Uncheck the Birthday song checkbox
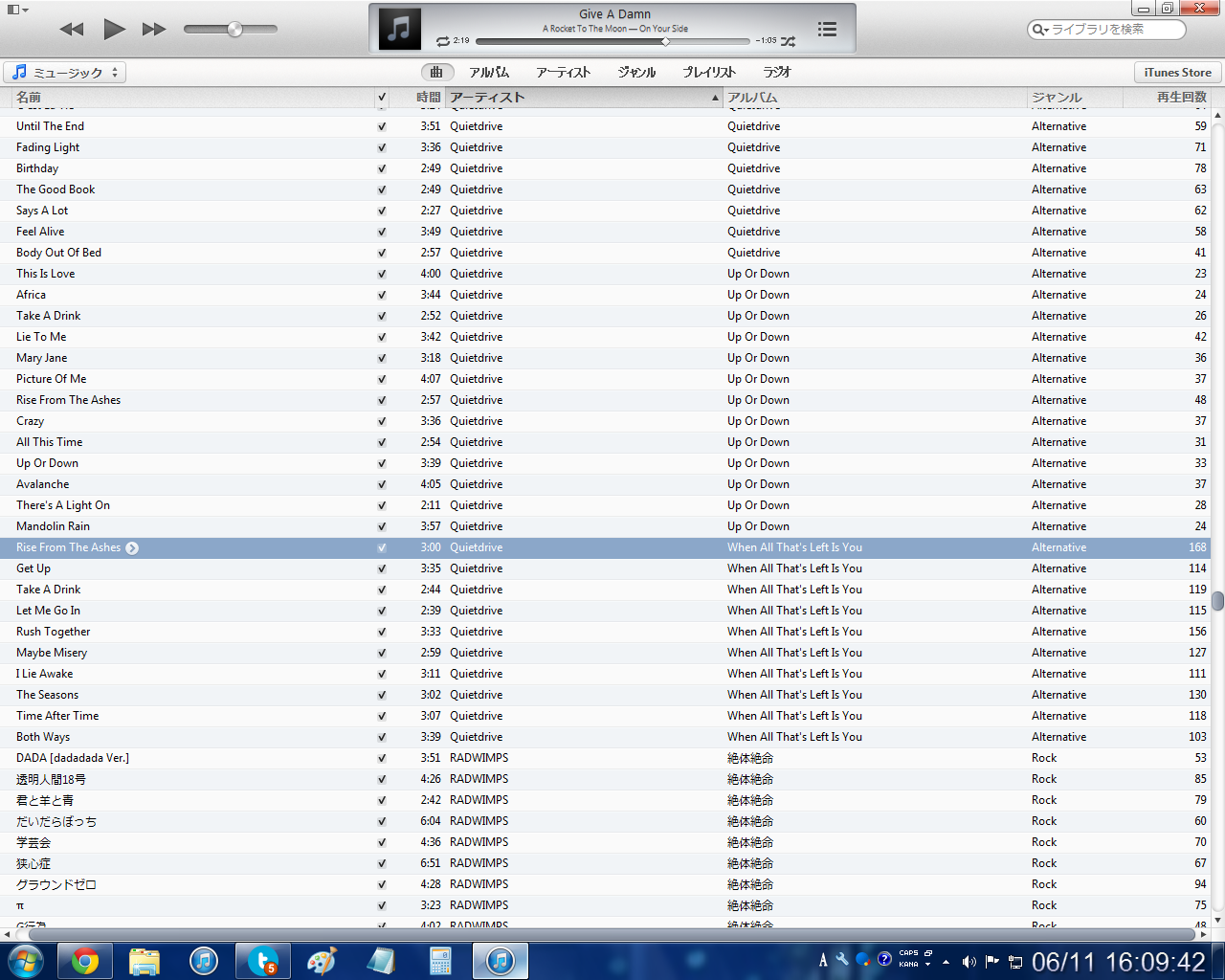Screen dimensions: 1225x980 click(382, 168)
